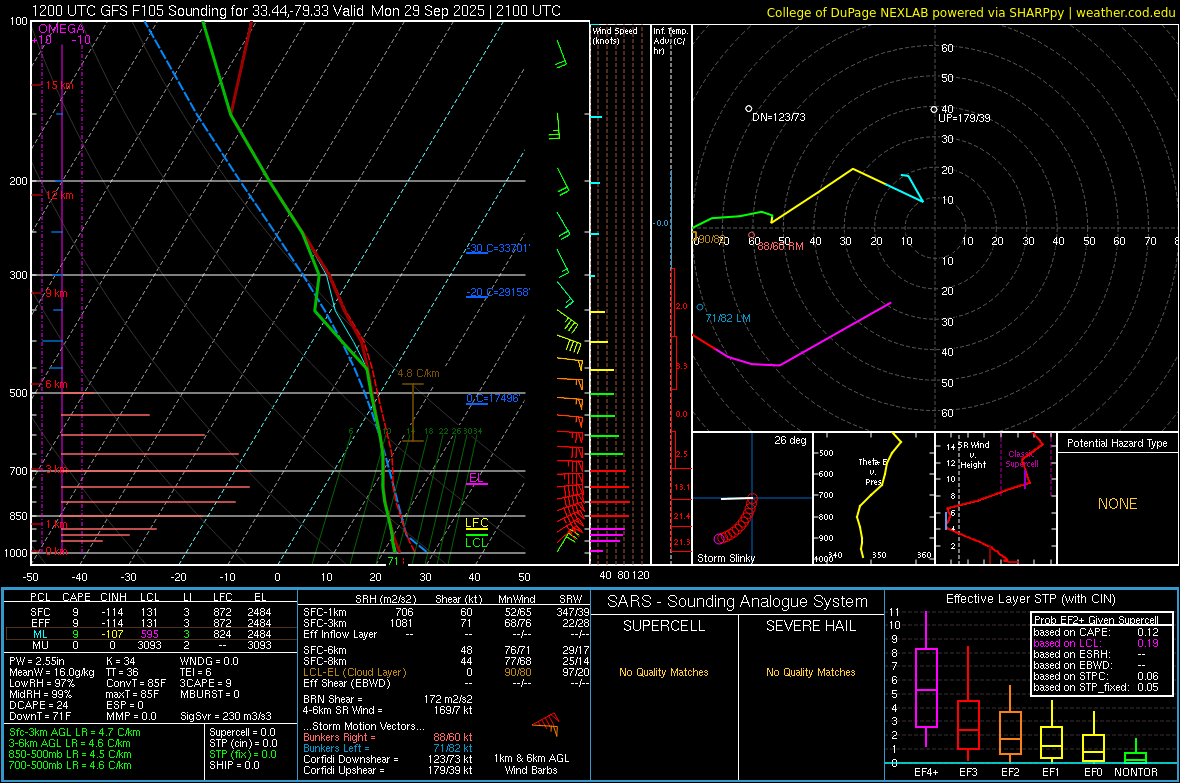Click the Prob EF2+ Given Supercell header
Image resolution: width=1180 pixels, height=783 pixels.
pos(1096,620)
